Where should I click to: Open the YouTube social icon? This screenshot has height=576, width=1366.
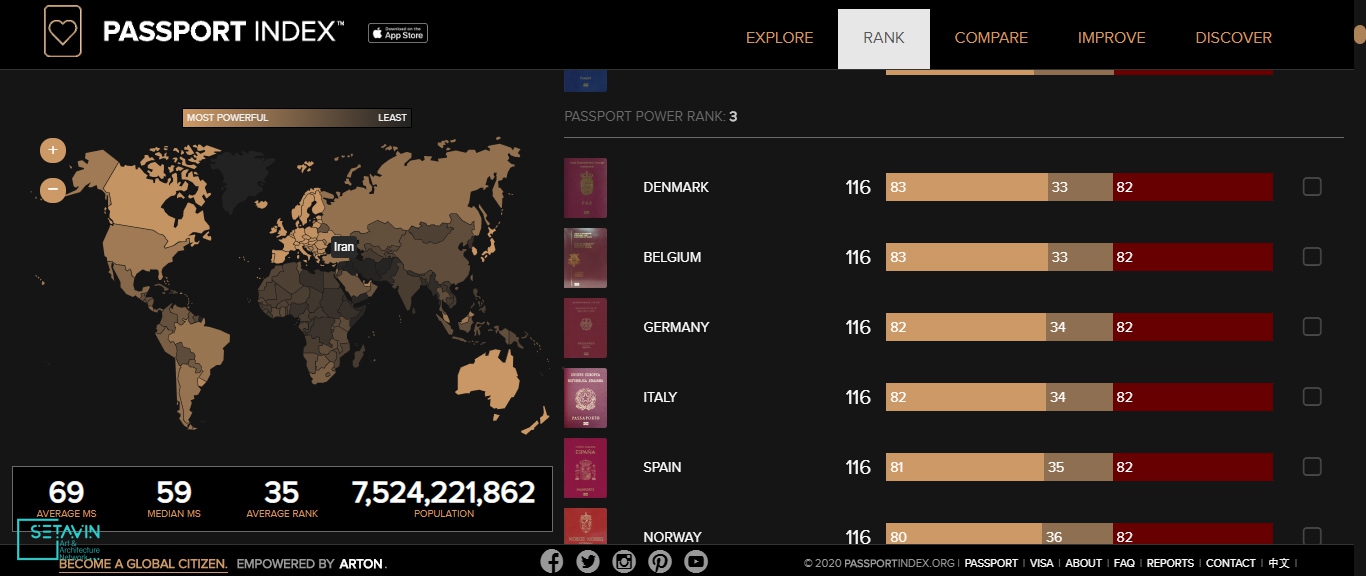696,561
